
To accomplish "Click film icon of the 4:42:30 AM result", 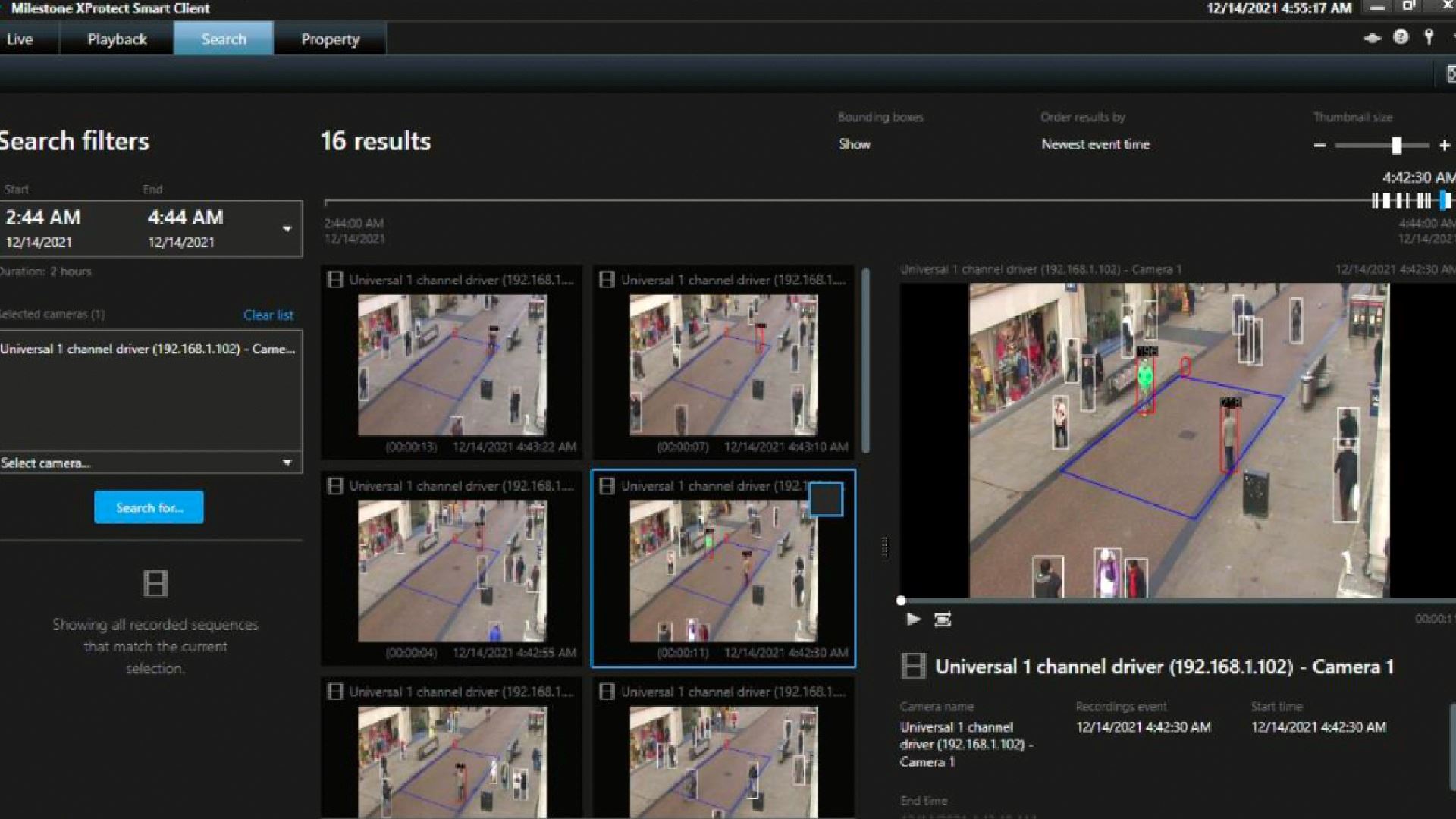I will [x=607, y=486].
